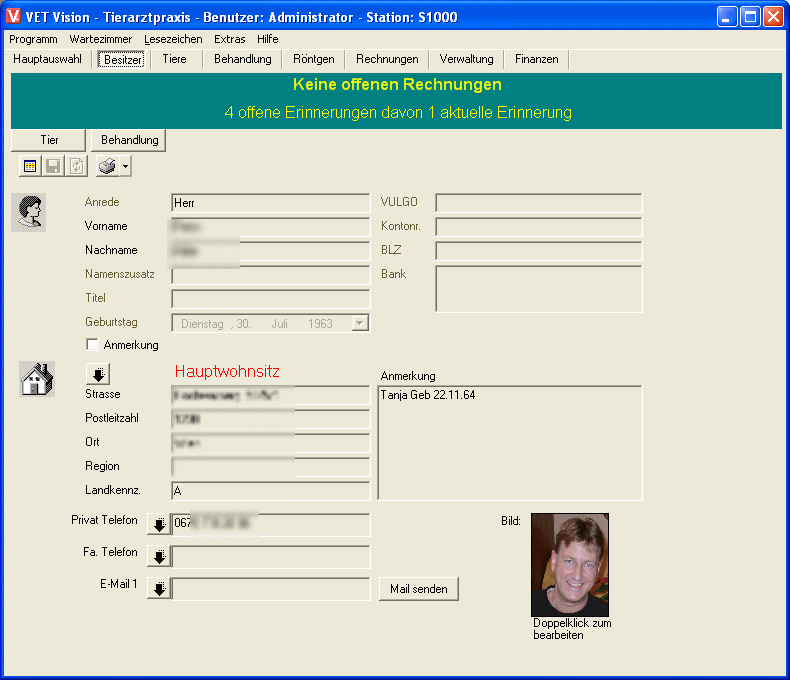Click the Fa. Telefon arrow button
Image resolution: width=790 pixels, height=680 pixels.
point(159,556)
